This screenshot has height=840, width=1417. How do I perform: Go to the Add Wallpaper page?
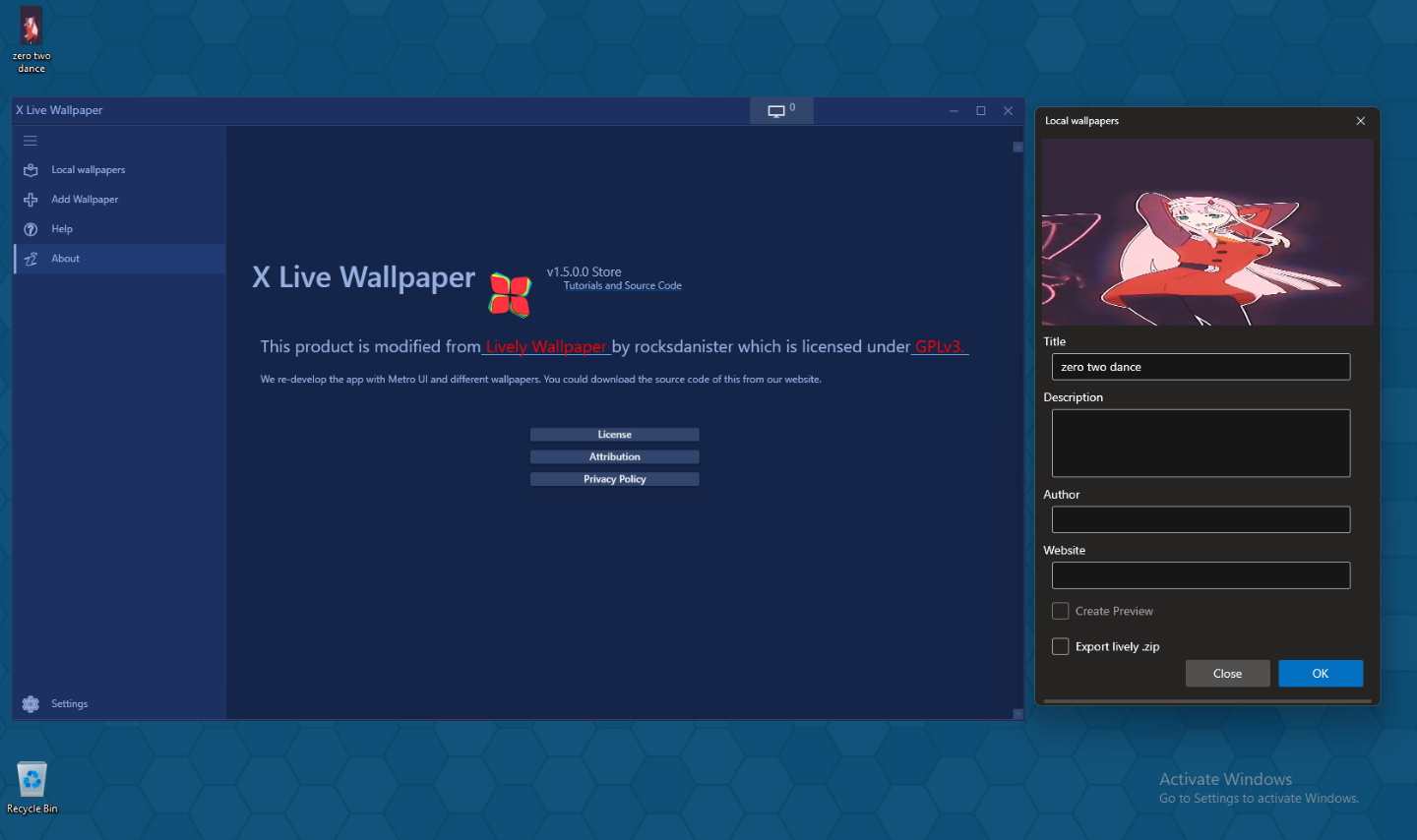[x=119, y=200]
